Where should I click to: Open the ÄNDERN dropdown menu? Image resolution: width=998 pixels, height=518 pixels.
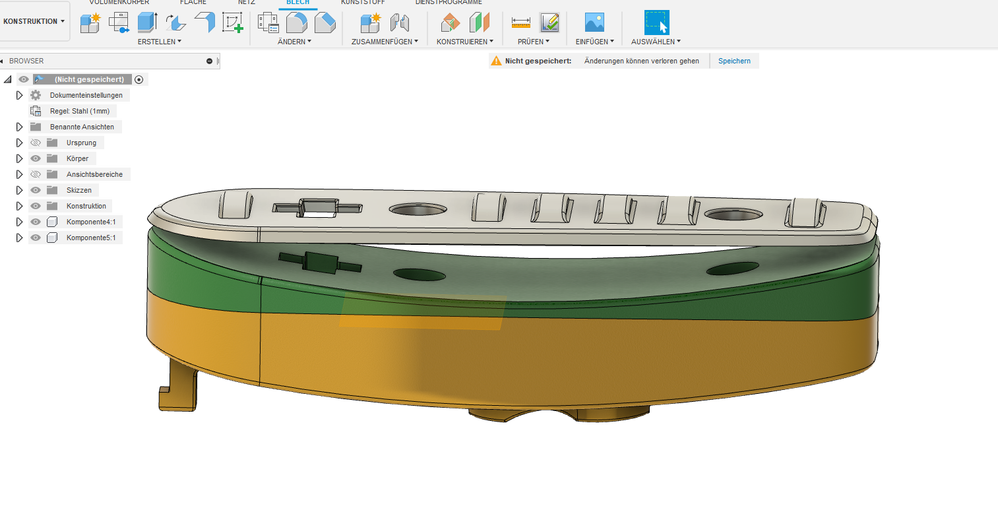click(x=294, y=41)
